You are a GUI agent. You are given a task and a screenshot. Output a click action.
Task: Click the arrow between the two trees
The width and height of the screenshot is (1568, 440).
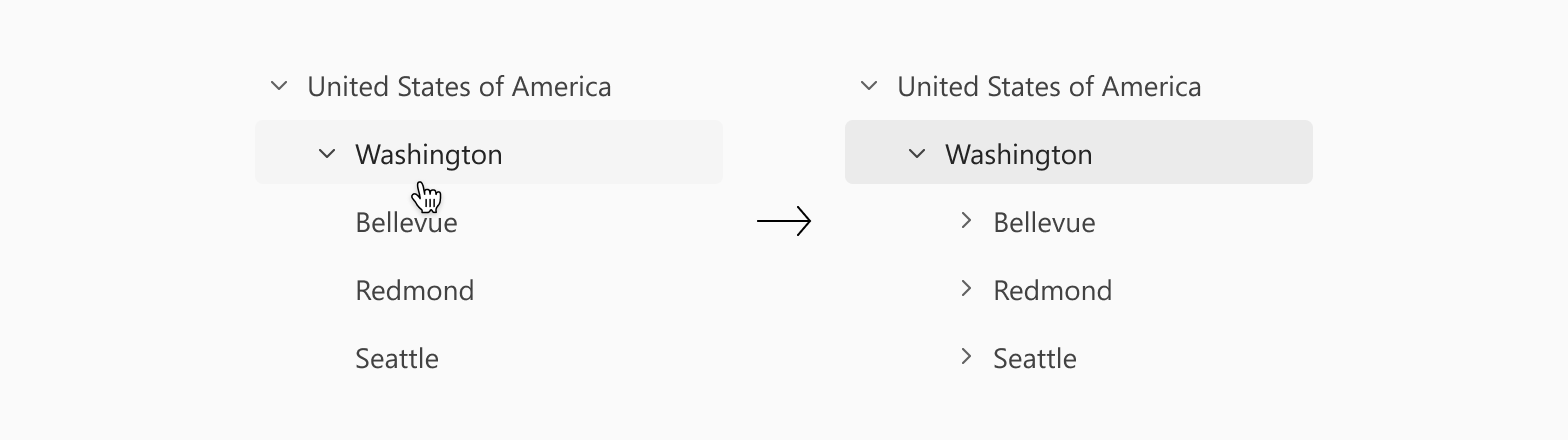[x=784, y=221]
